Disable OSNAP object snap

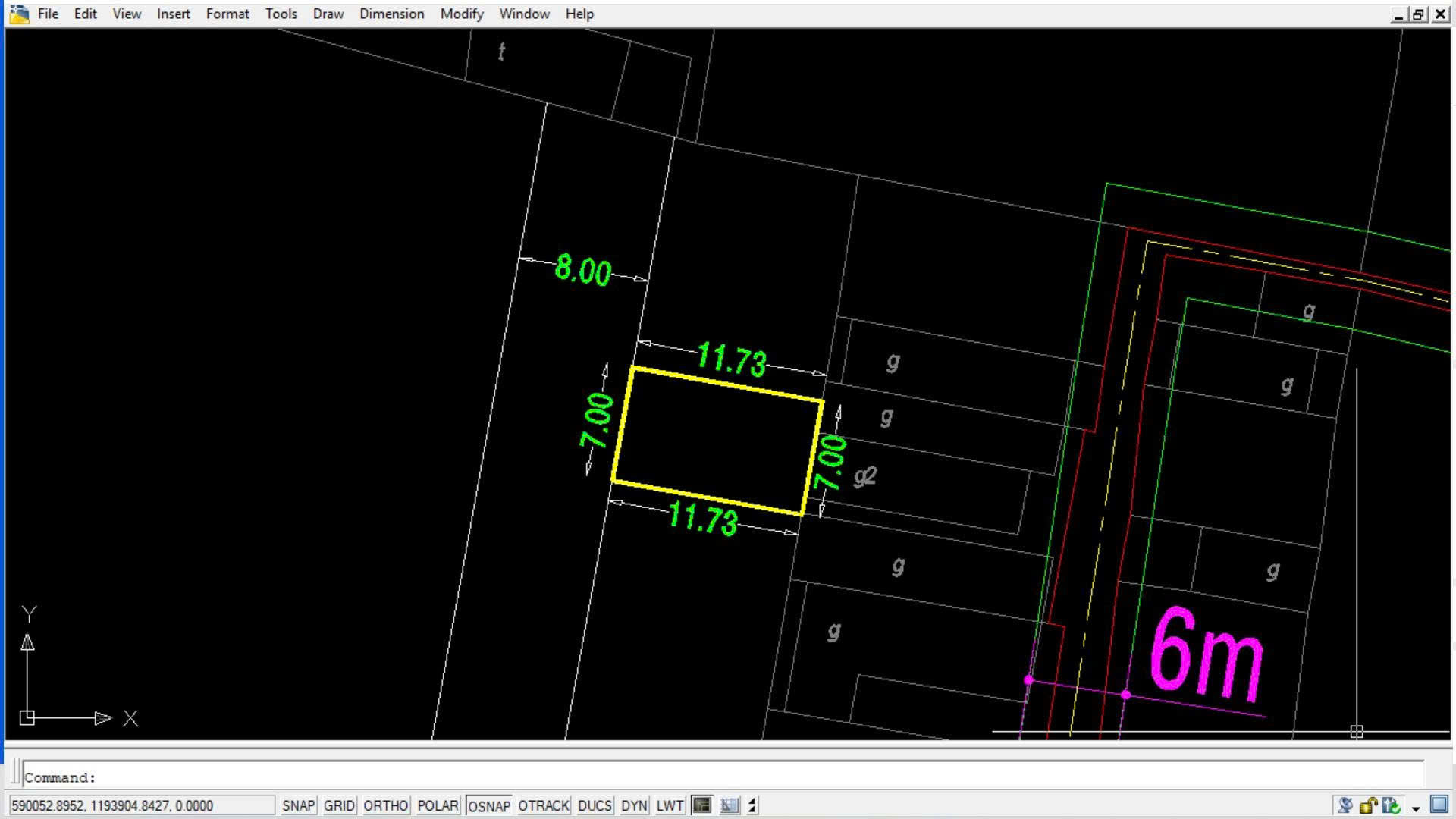pyautogui.click(x=488, y=805)
